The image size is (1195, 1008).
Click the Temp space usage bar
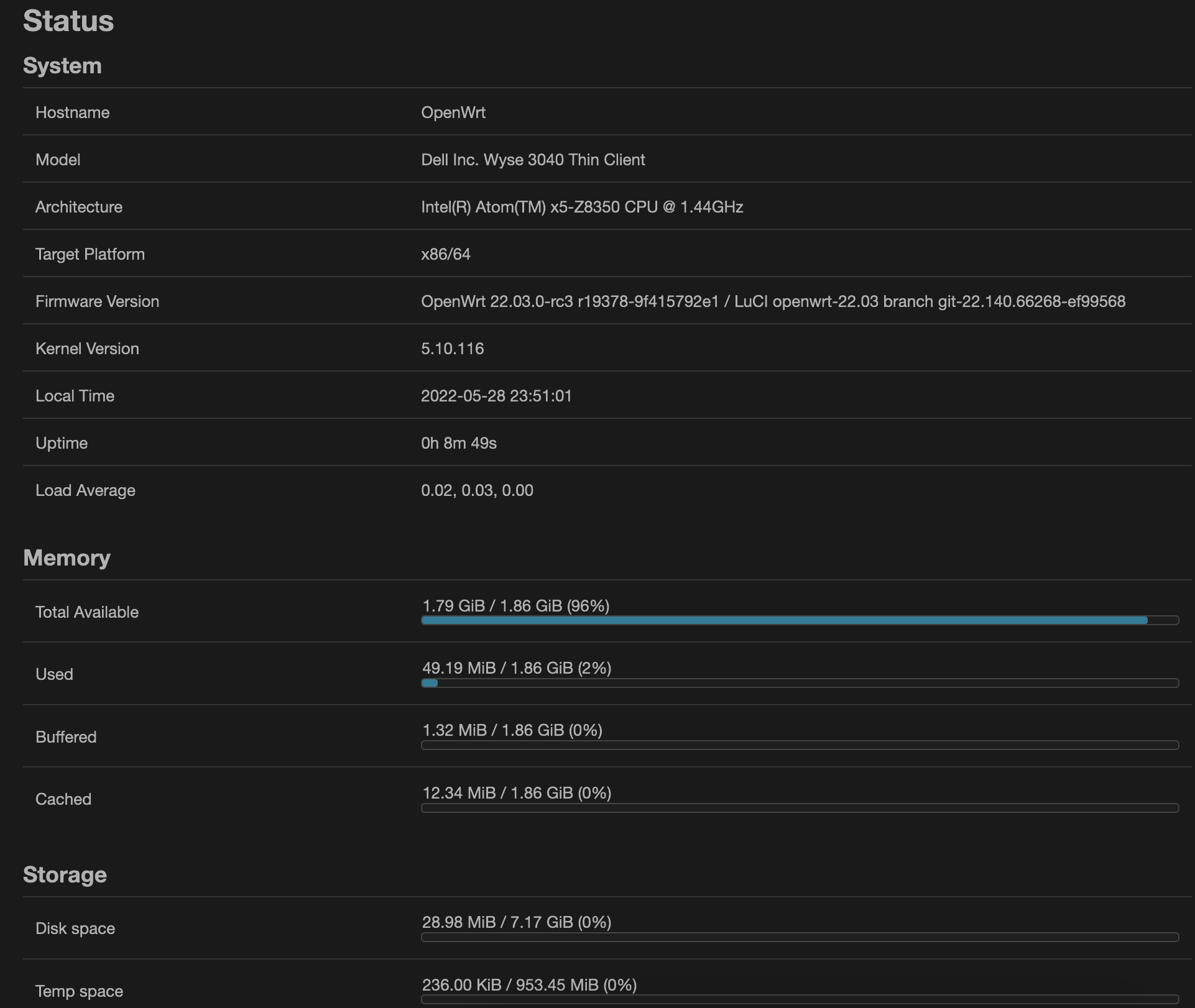pos(800,999)
